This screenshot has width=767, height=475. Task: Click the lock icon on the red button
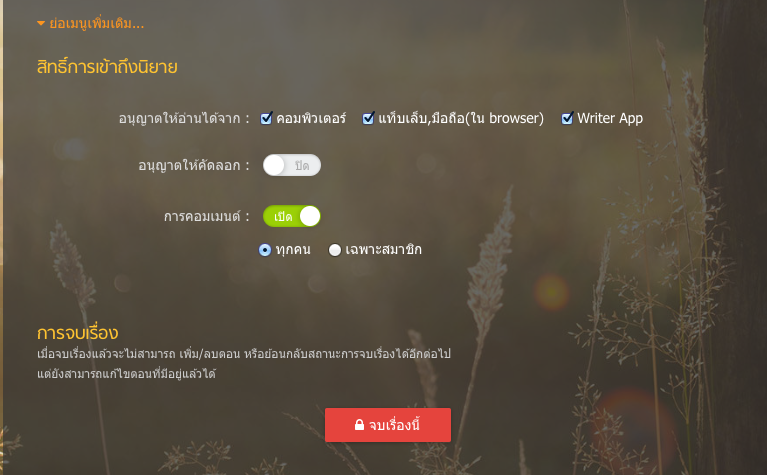(x=360, y=425)
